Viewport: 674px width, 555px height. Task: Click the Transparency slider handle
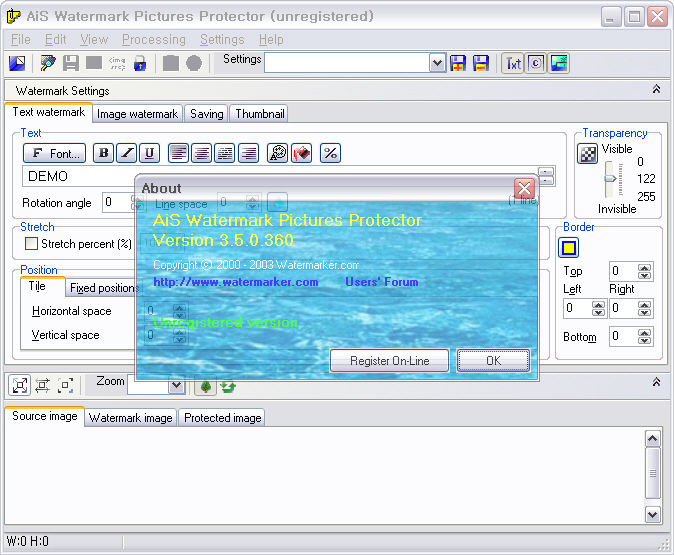(x=610, y=178)
